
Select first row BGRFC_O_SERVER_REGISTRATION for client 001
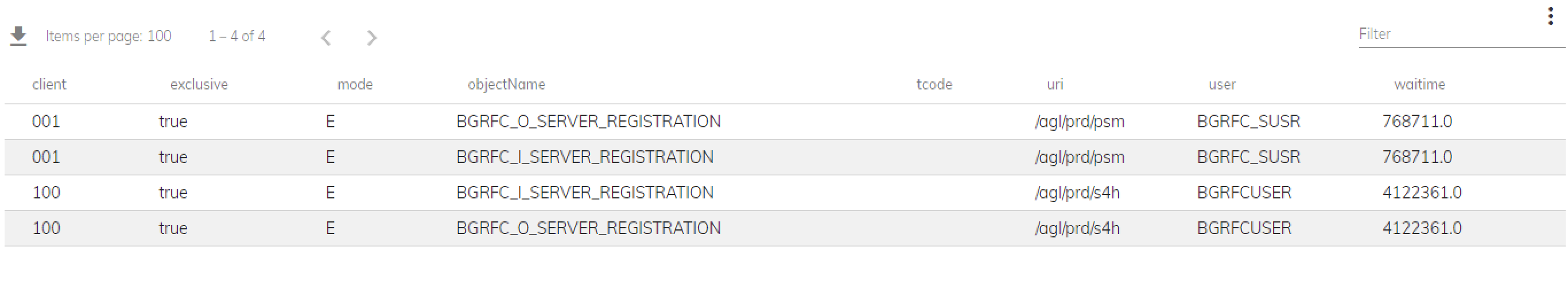coord(784,122)
